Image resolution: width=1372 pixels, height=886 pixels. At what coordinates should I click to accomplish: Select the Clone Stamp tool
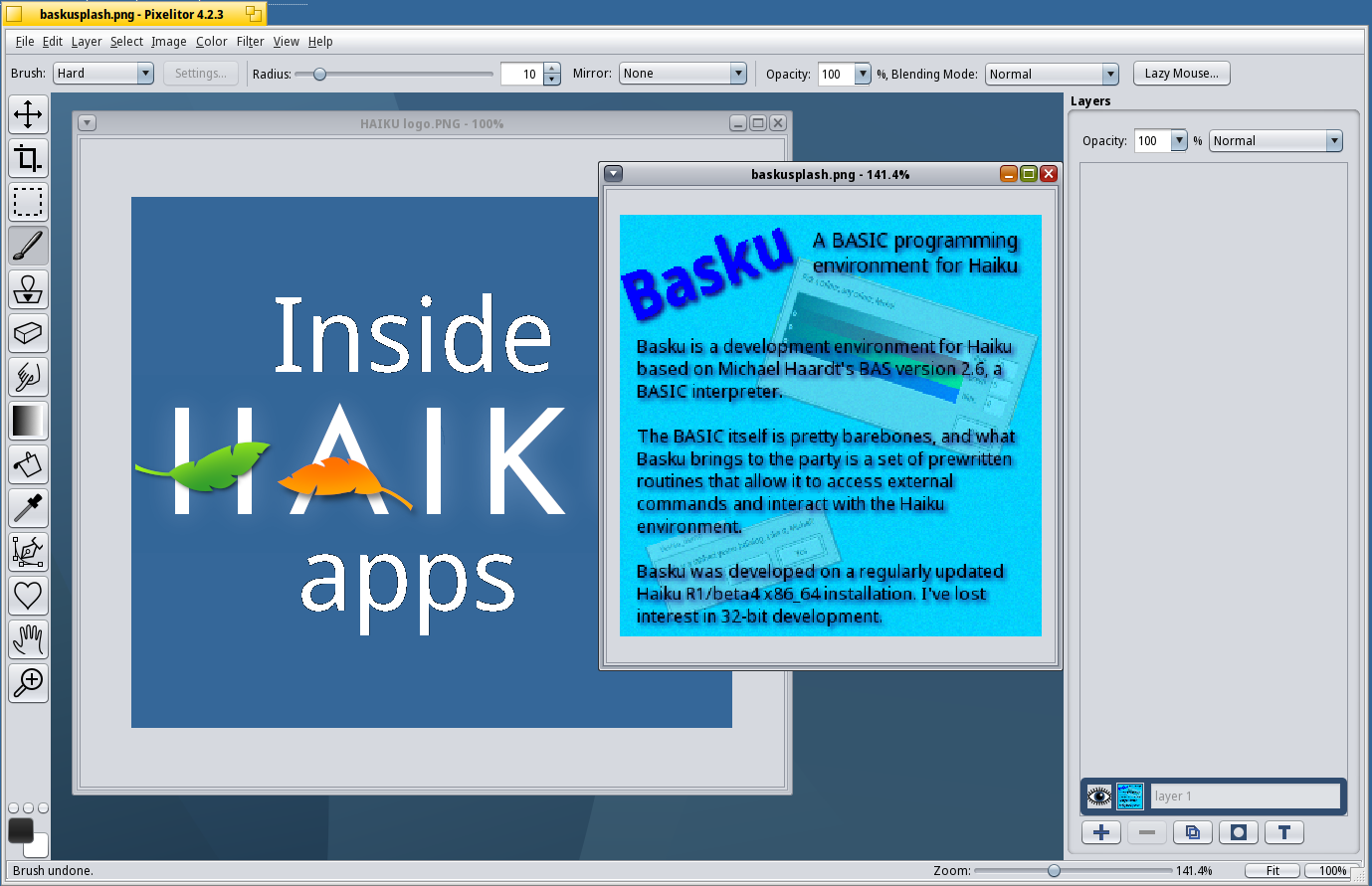(28, 289)
